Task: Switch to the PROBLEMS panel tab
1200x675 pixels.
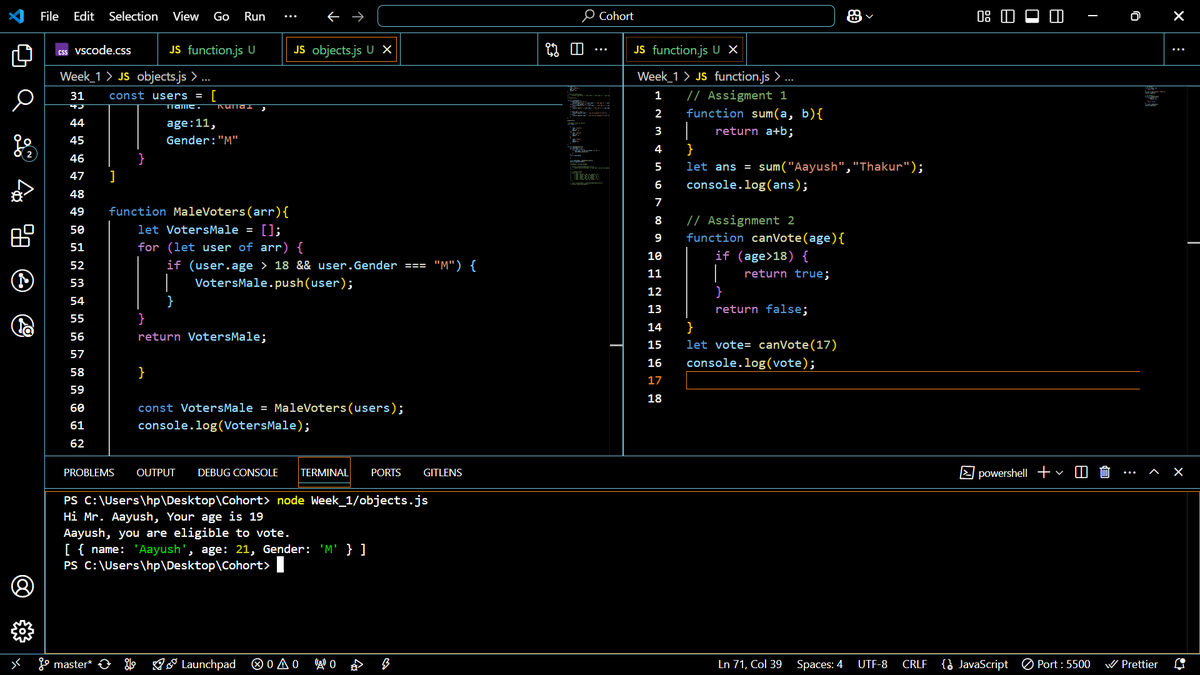Action: tap(89, 472)
